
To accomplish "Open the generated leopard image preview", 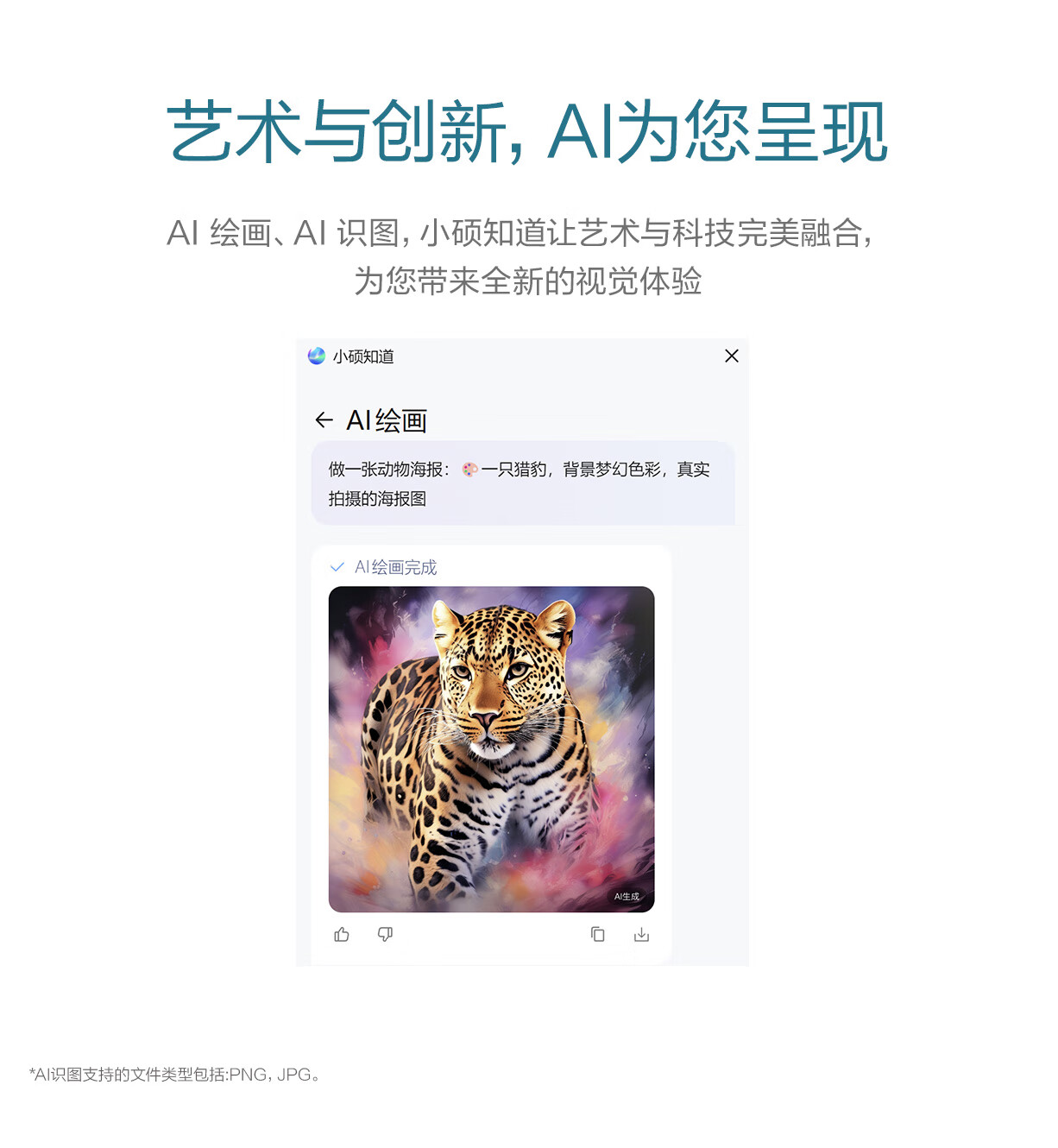I will (x=491, y=749).
